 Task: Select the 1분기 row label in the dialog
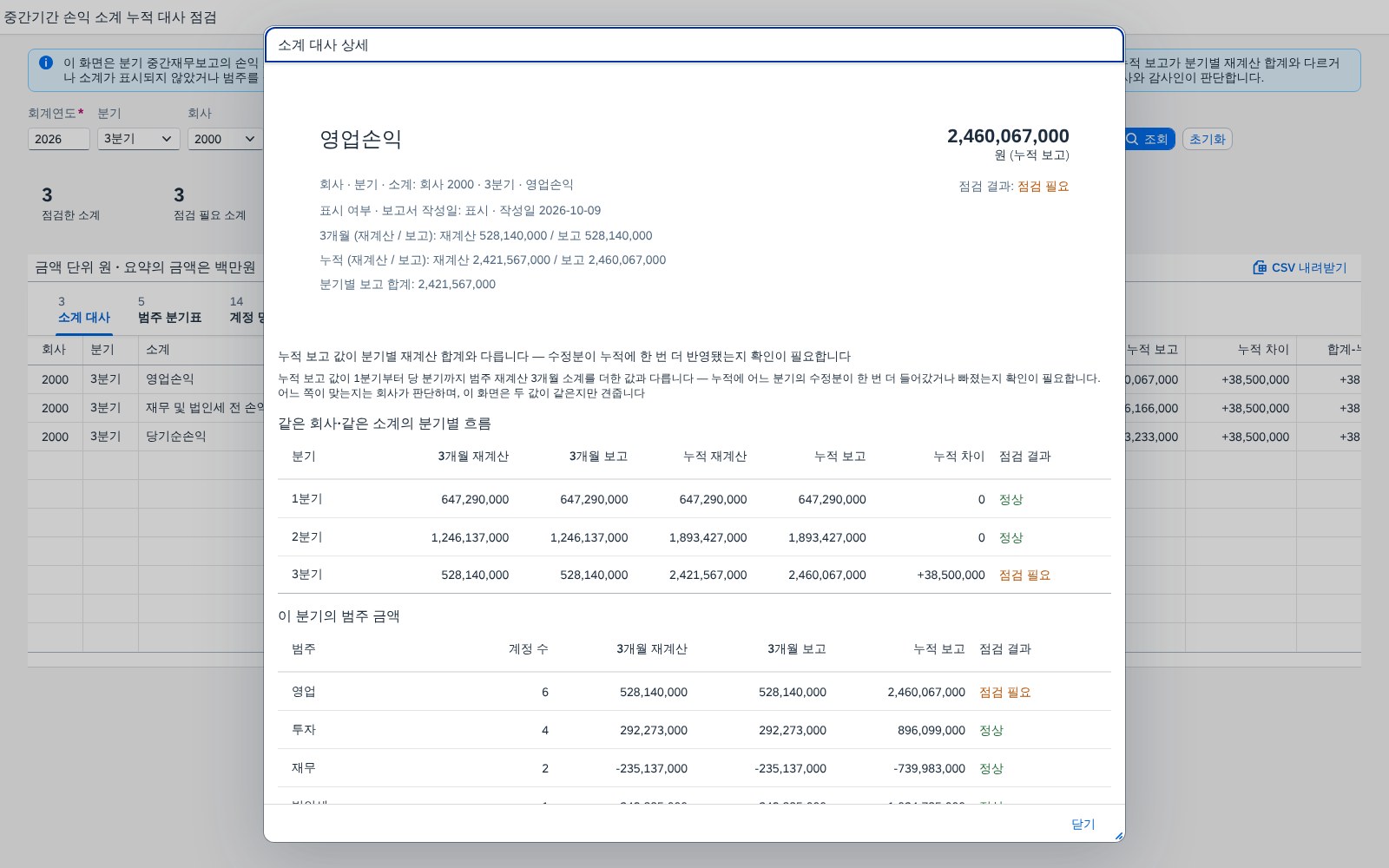point(306,499)
